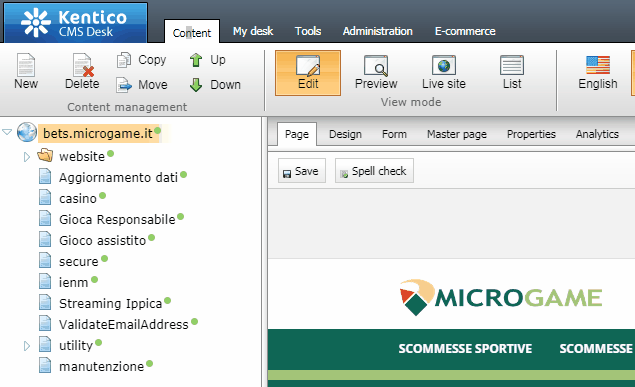Expand the website folder node
635x387 pixels.
click(x=27, y=157)
